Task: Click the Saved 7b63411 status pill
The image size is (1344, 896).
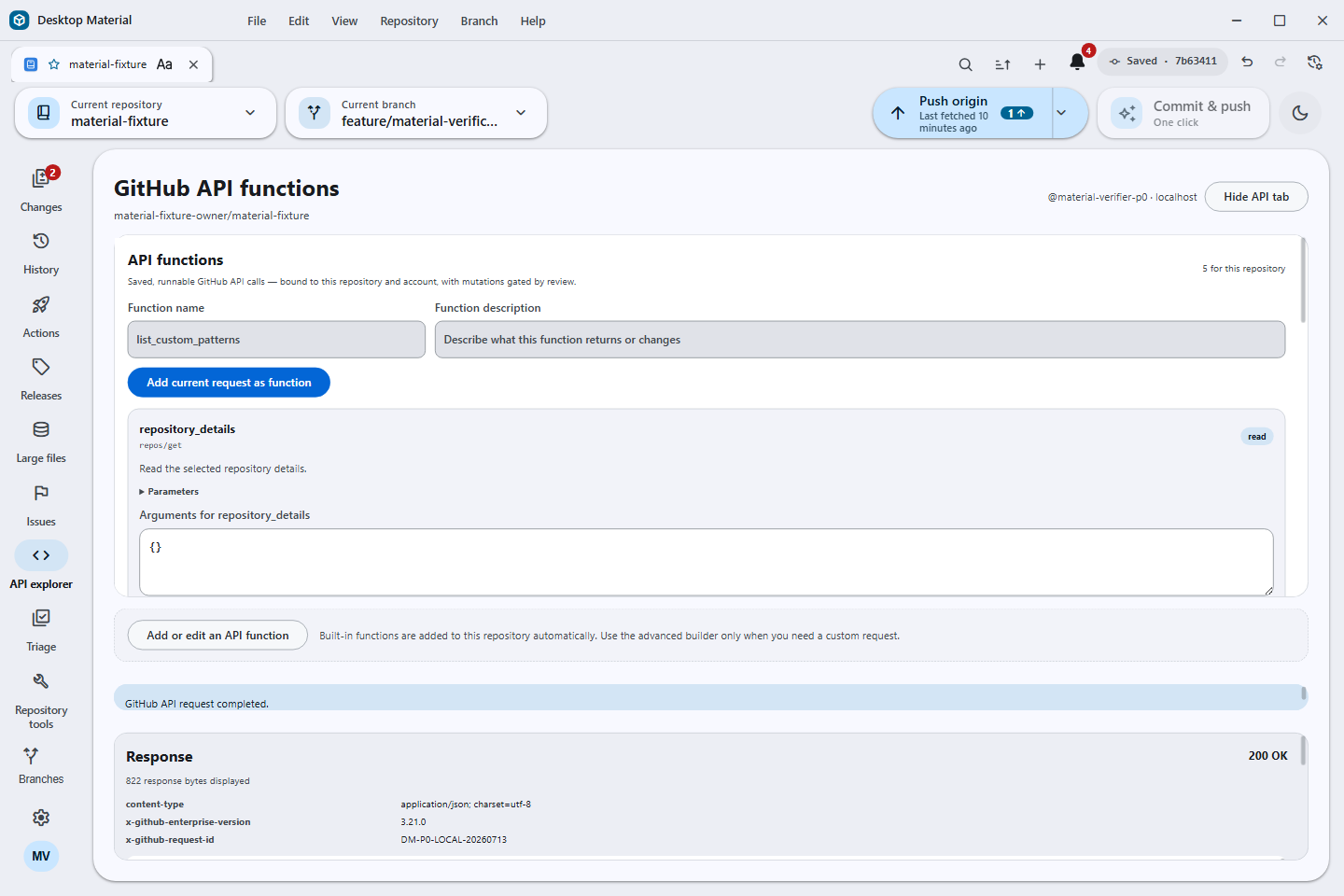Action: coord(1163,62)
